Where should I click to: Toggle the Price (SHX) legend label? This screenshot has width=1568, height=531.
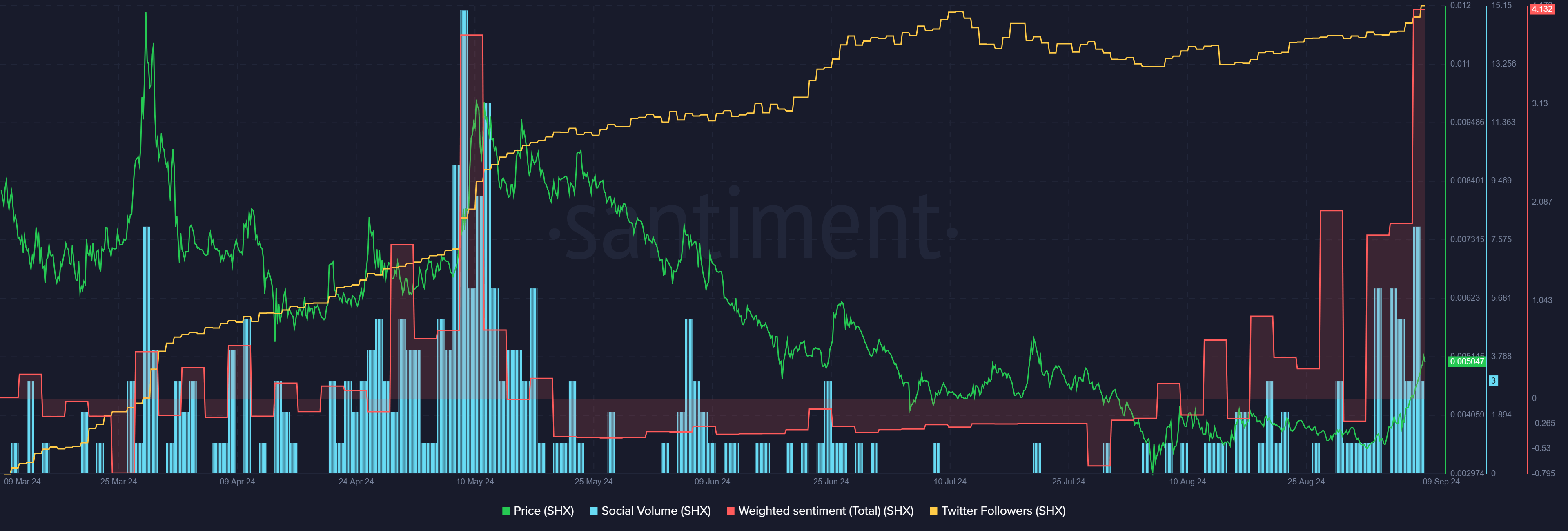click(543, 511)
